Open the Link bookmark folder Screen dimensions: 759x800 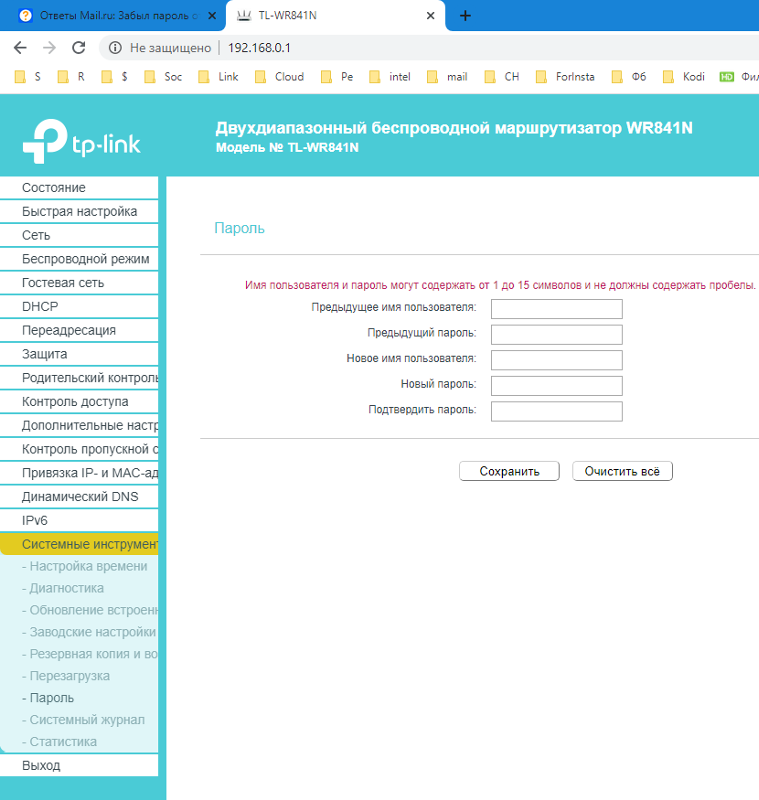point(218,77)
